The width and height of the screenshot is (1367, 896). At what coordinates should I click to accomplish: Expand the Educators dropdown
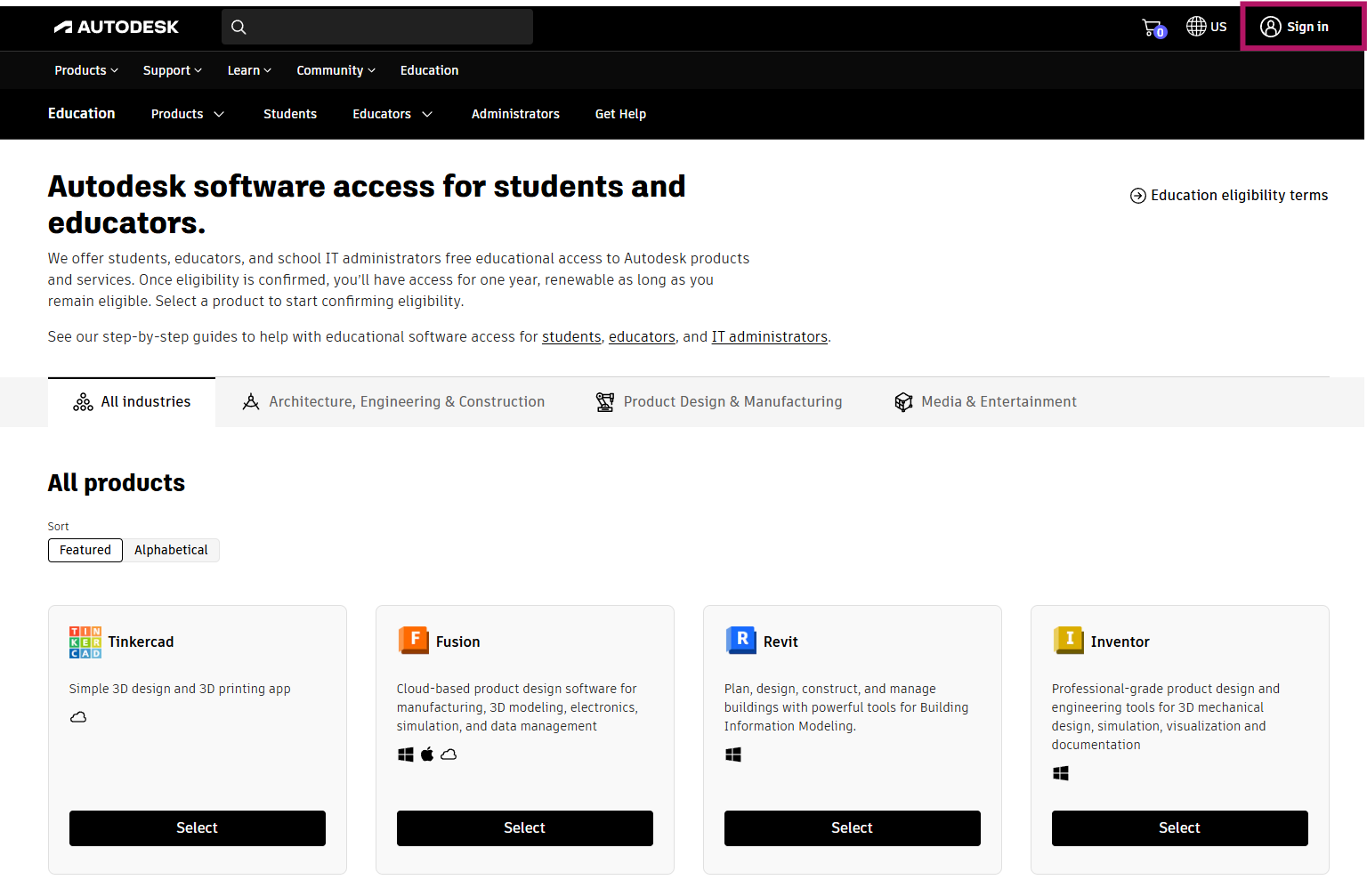coord(392,114)
